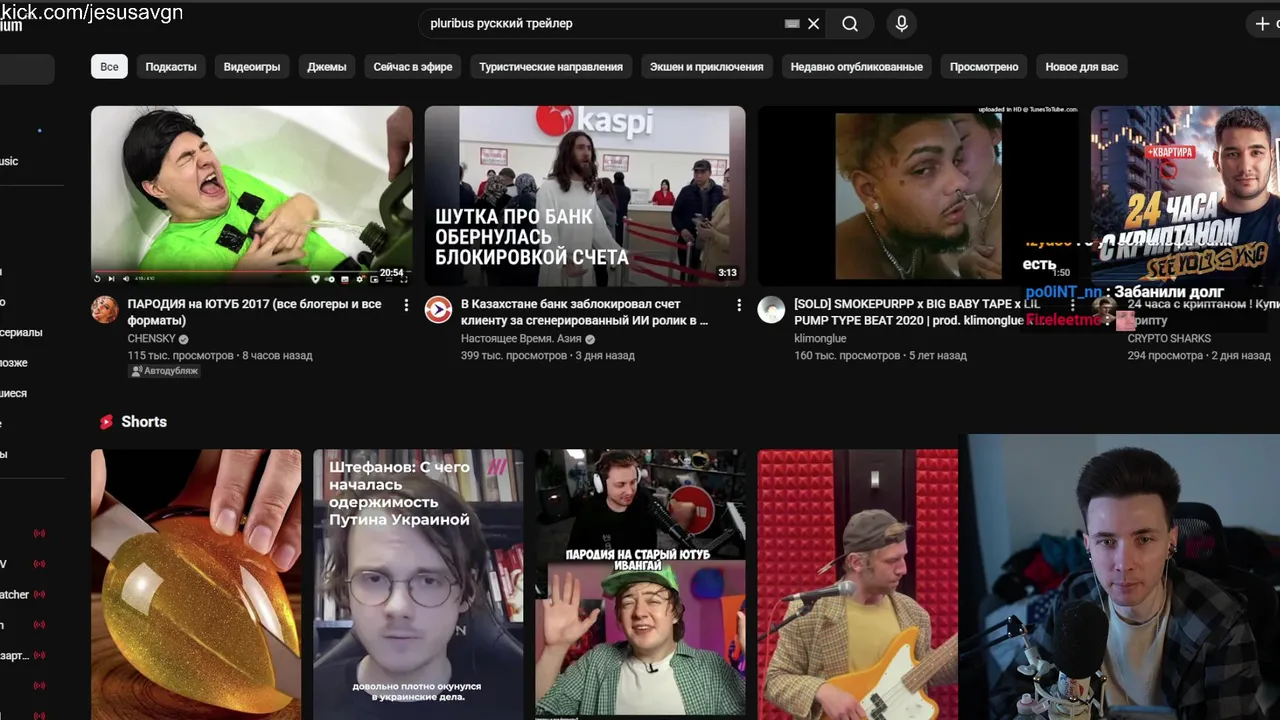This screenshot has height=720, width=1280.
Task: Mute the CHENSKY video preview volume
Action: pyautogui.click(x=126, y=279)
